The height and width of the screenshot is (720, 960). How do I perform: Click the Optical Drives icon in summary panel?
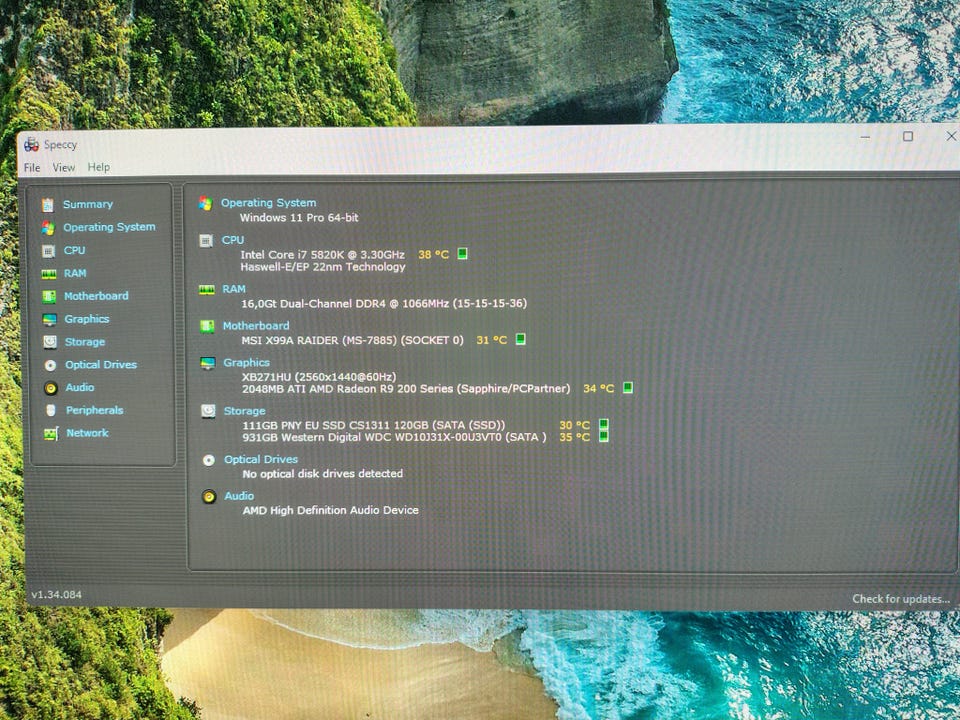tap(209, 460)
